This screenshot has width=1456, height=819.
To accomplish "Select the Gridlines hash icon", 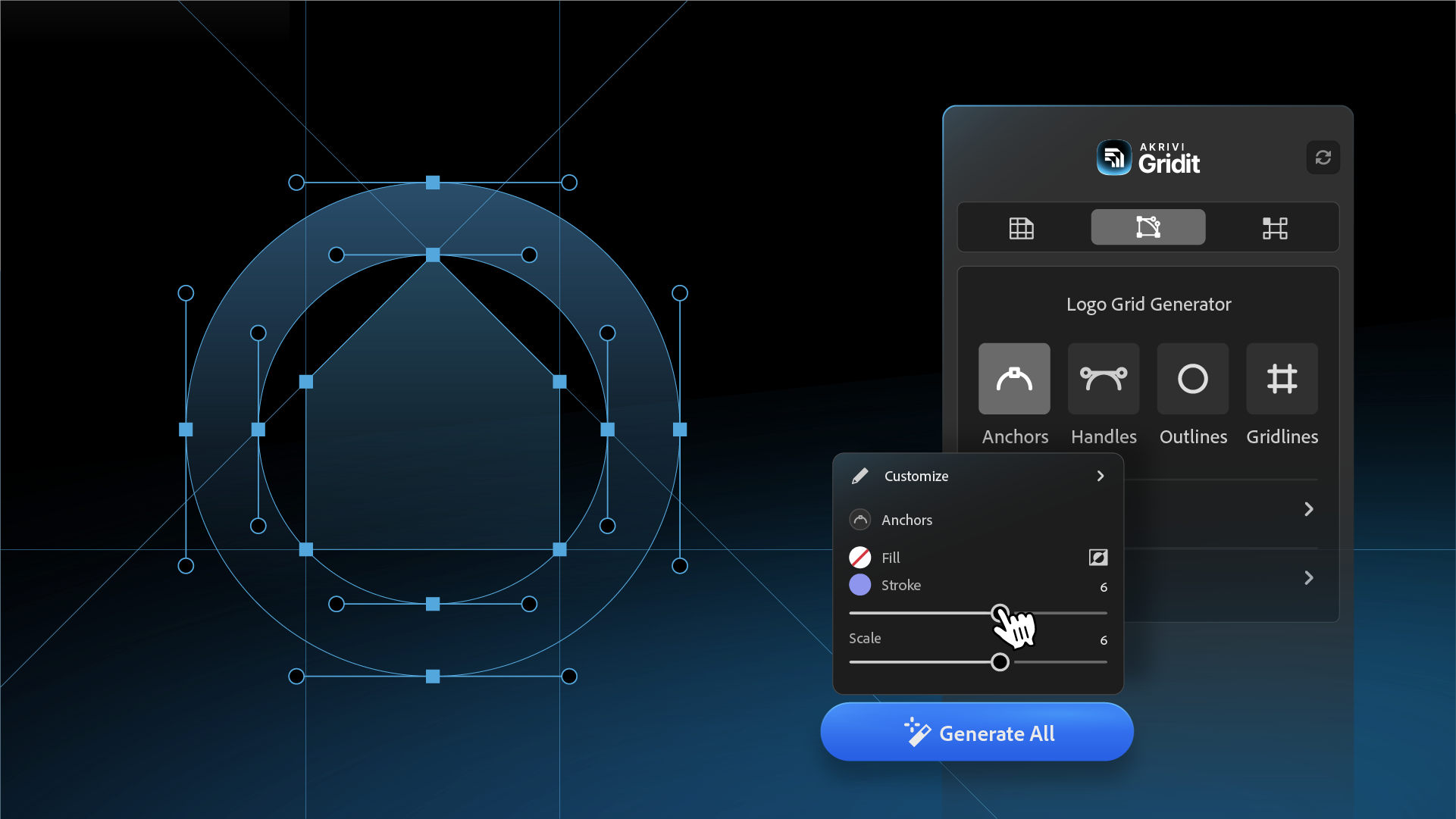I will coord(1282,379).
